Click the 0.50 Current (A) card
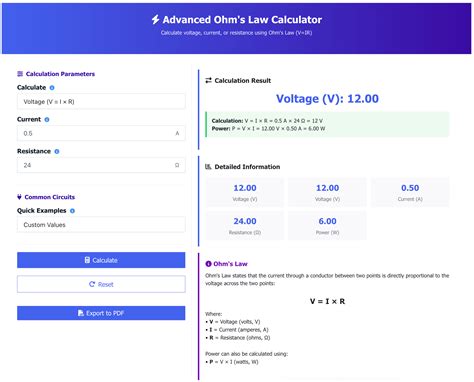This screenshot has width=474, height=382. [410, 192]
